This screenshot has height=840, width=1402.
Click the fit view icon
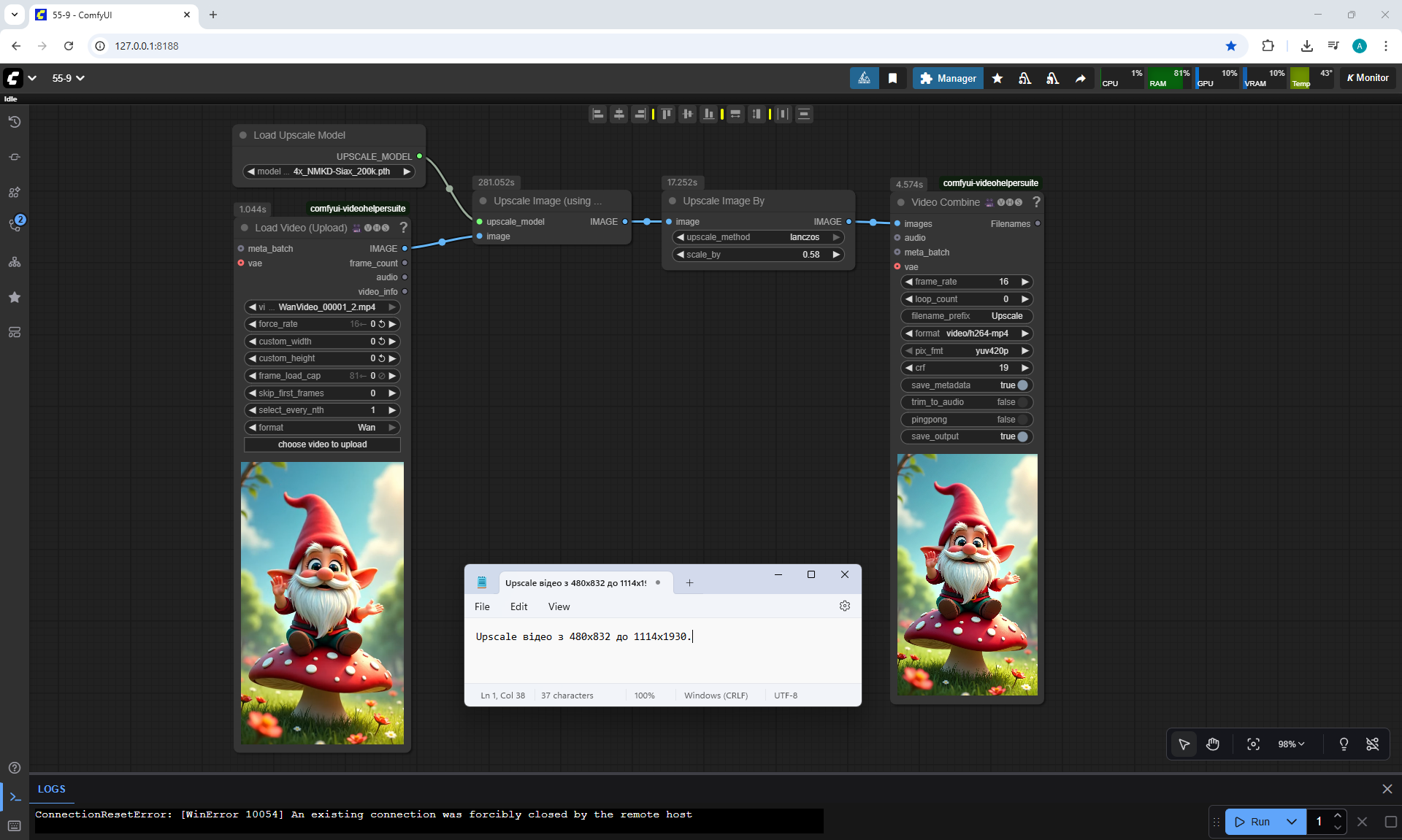(x=1253, y=744)
